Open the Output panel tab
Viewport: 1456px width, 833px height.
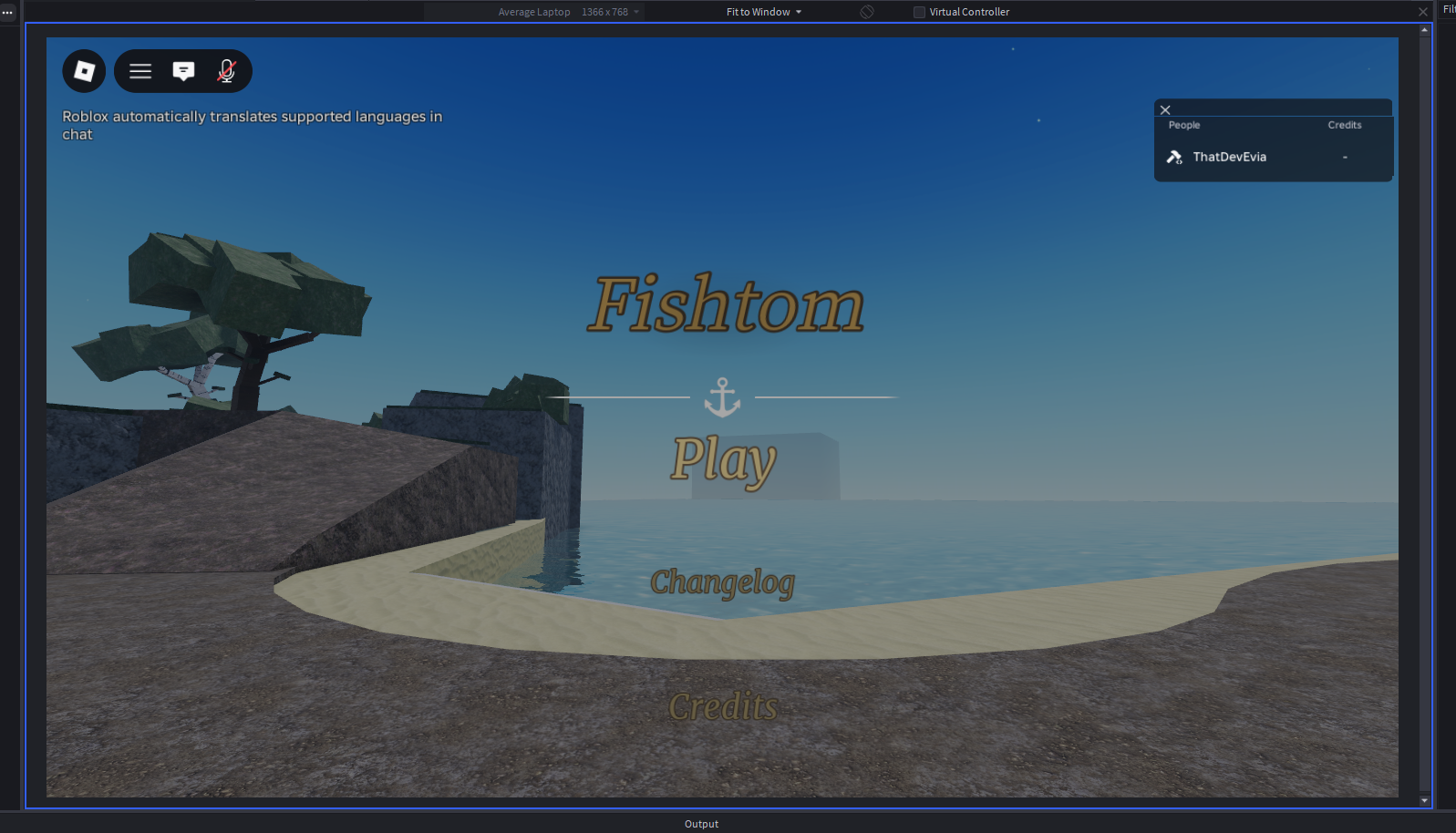click(x=701, y=824)
